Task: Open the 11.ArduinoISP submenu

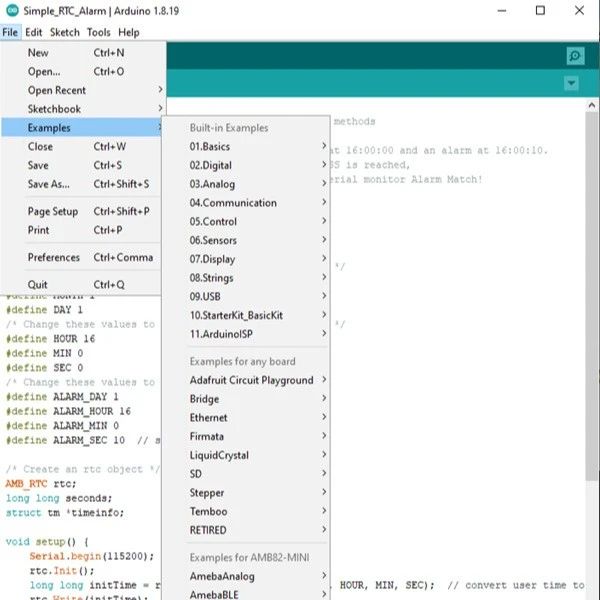Action: click(246, 334)
